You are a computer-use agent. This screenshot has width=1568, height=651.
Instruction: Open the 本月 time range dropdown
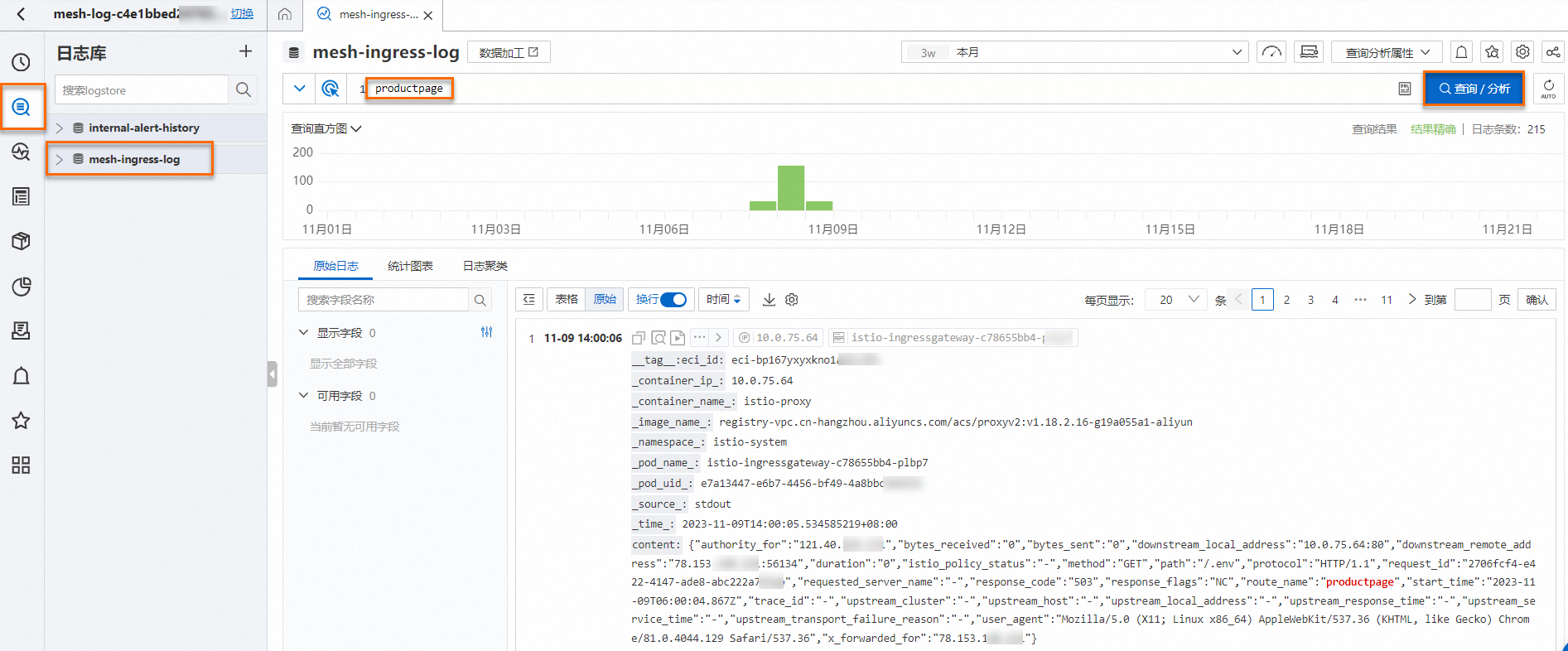(1074, 52)
